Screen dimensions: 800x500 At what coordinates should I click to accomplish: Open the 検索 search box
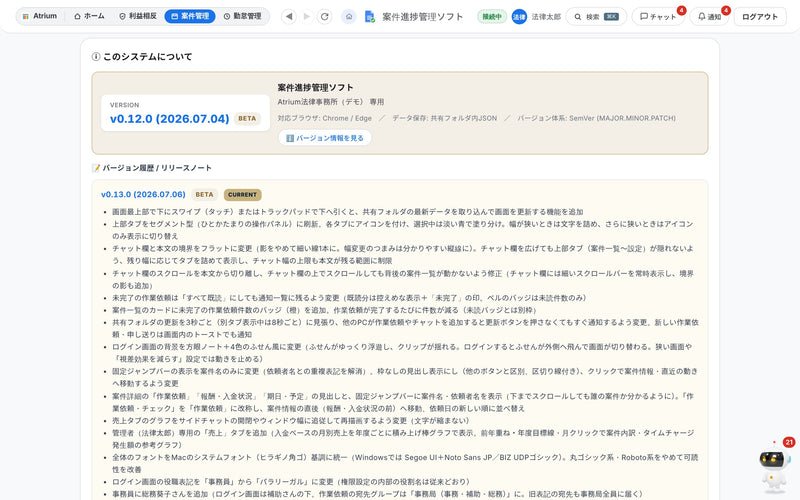596,17
